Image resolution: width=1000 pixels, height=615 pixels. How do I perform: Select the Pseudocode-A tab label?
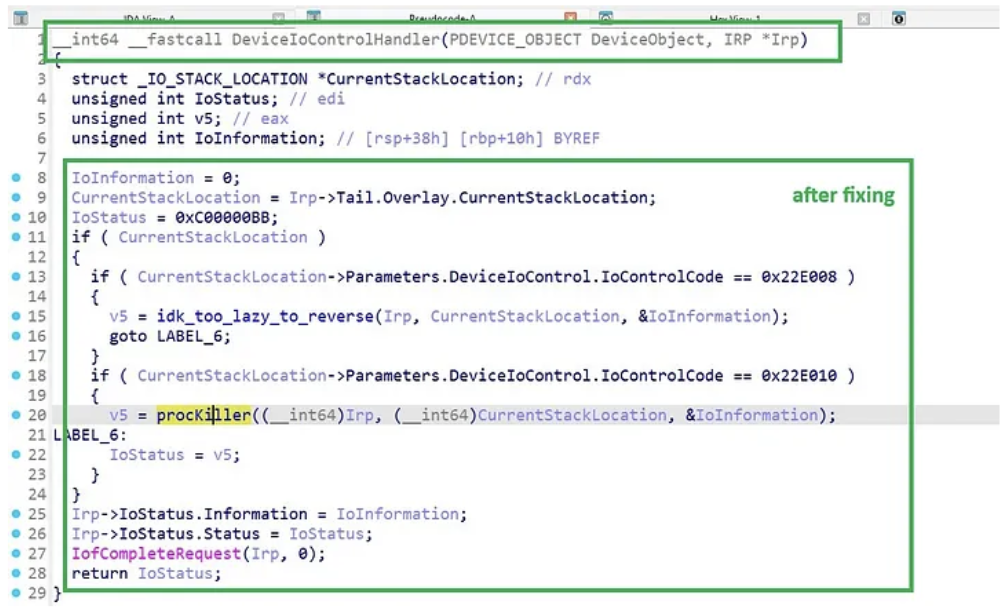pyautogui.click(x=442, y=18)
